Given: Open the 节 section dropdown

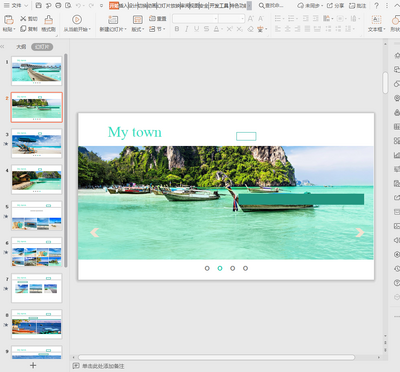Looking at the screenshot, I should coord(157,29).
